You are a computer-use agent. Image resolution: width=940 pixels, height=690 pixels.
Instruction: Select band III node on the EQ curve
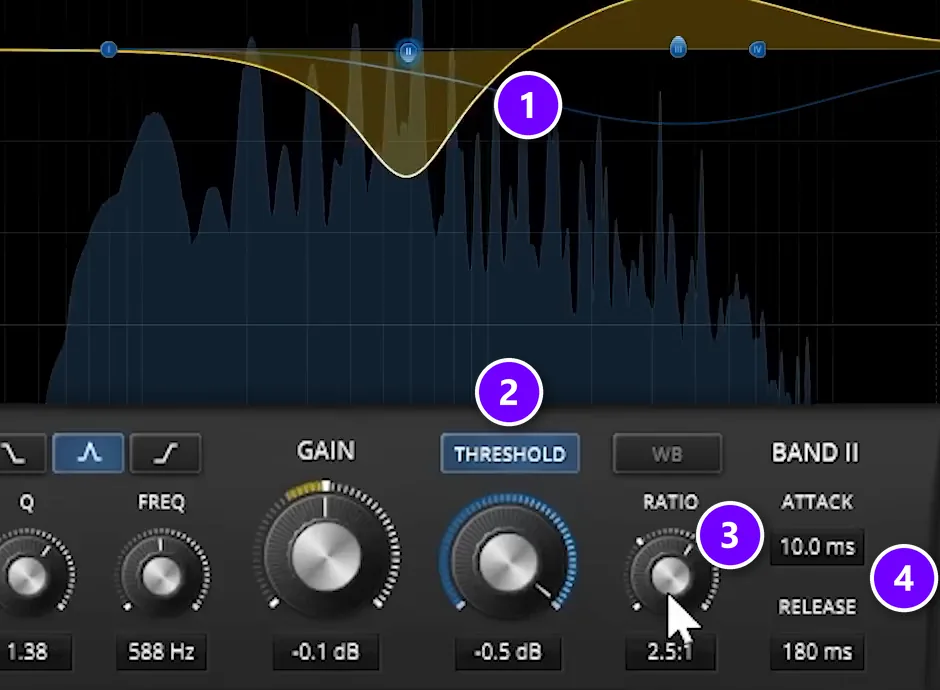click(x=678, y=47)
